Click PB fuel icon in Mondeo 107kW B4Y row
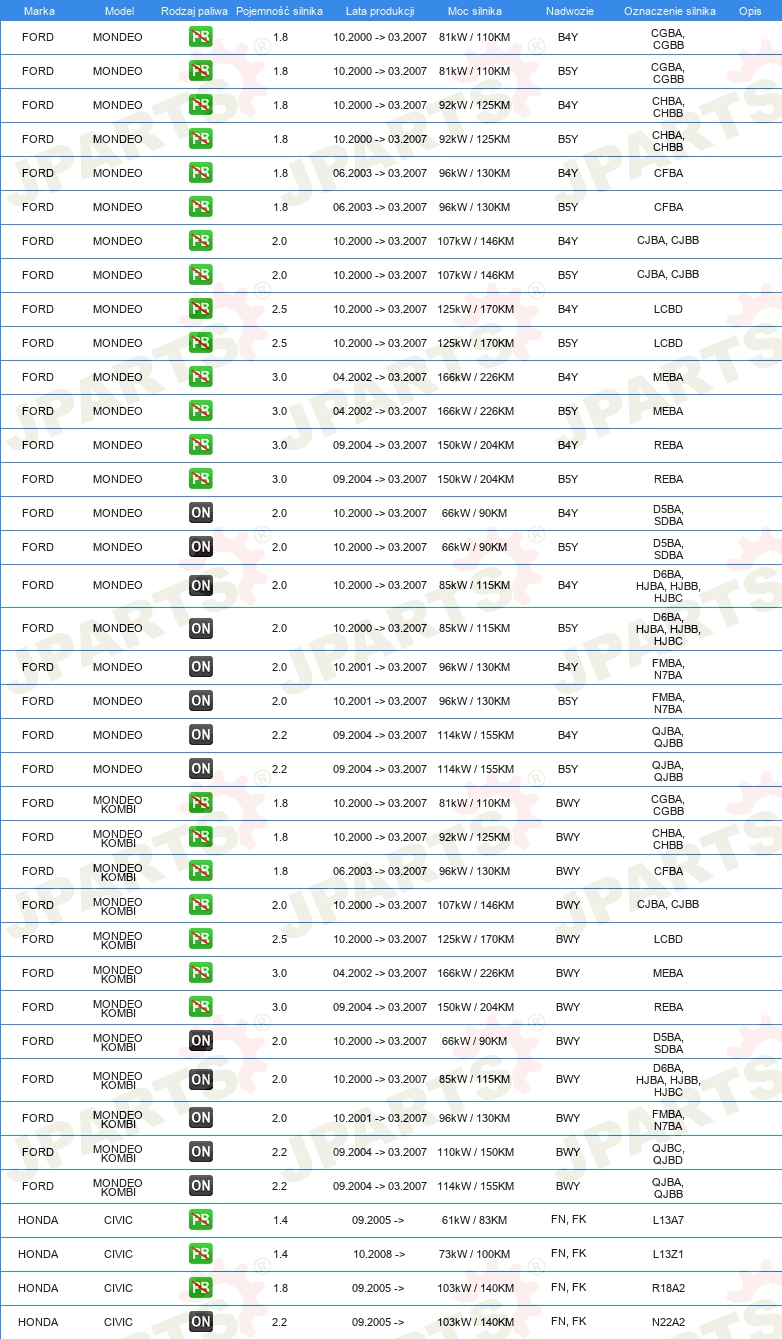This screenshot has width=782, height=1339. click(x=201, y=242)
